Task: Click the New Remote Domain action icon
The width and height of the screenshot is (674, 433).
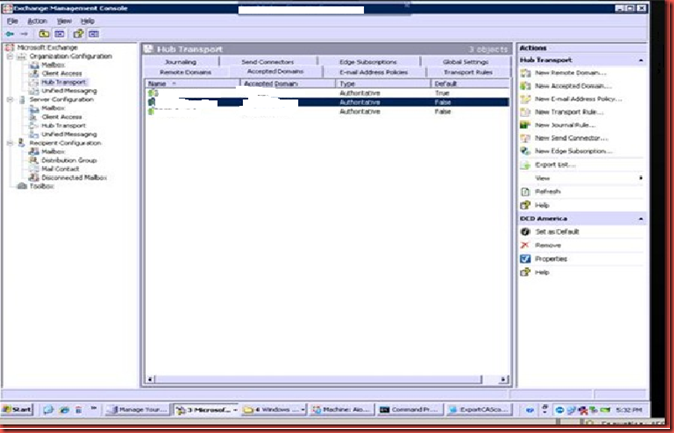Action: click(525, 73)
